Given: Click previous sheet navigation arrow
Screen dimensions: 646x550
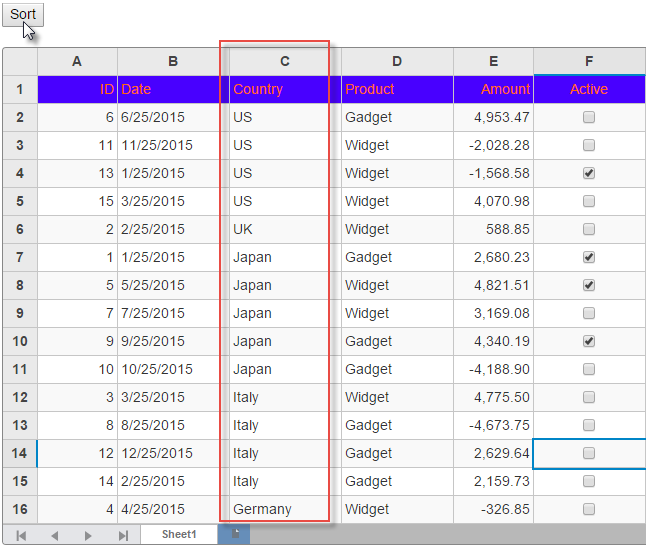Looking at the screenshot, I should point(54,536).
